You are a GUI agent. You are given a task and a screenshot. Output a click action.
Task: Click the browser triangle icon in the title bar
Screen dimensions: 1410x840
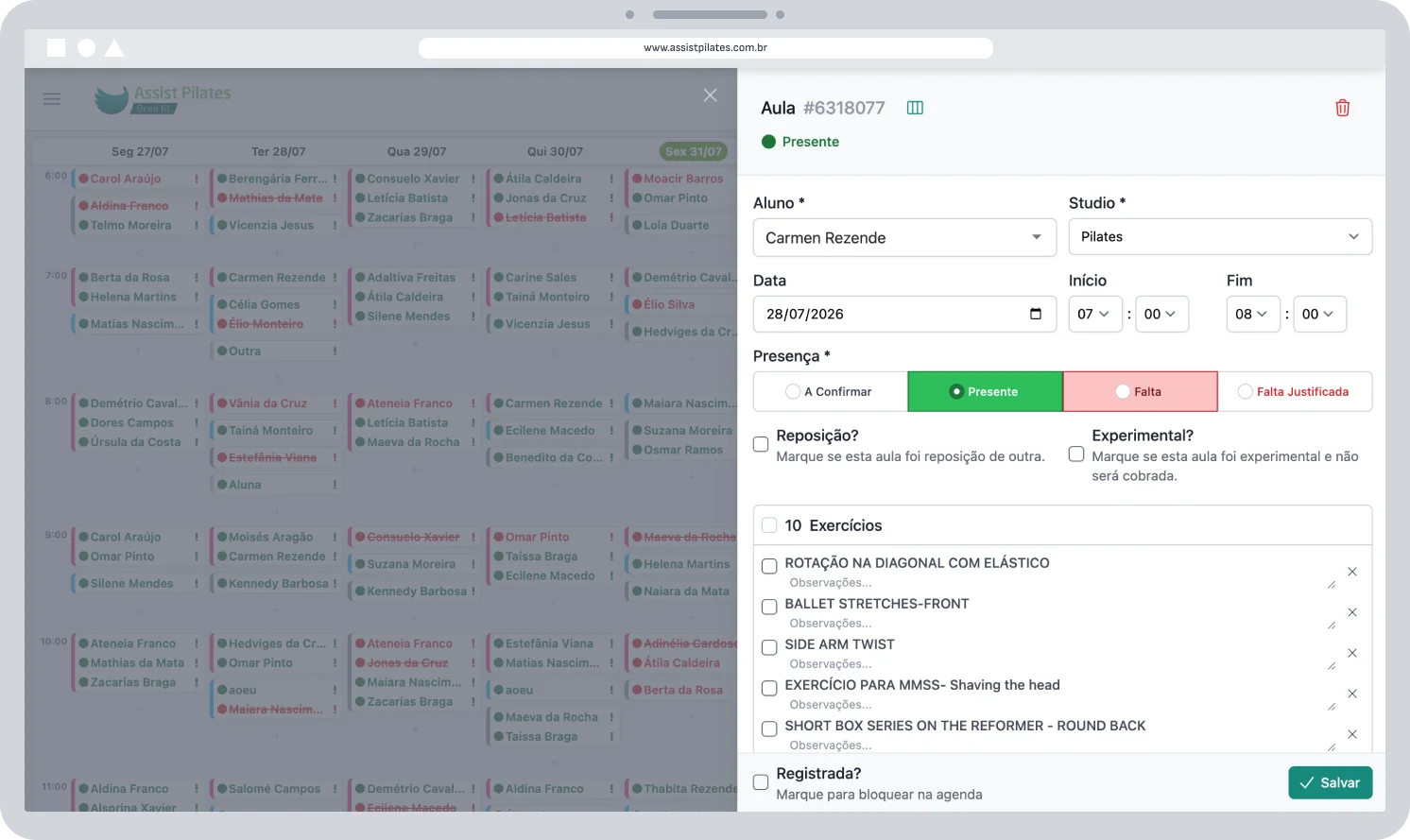click(114, 47)
